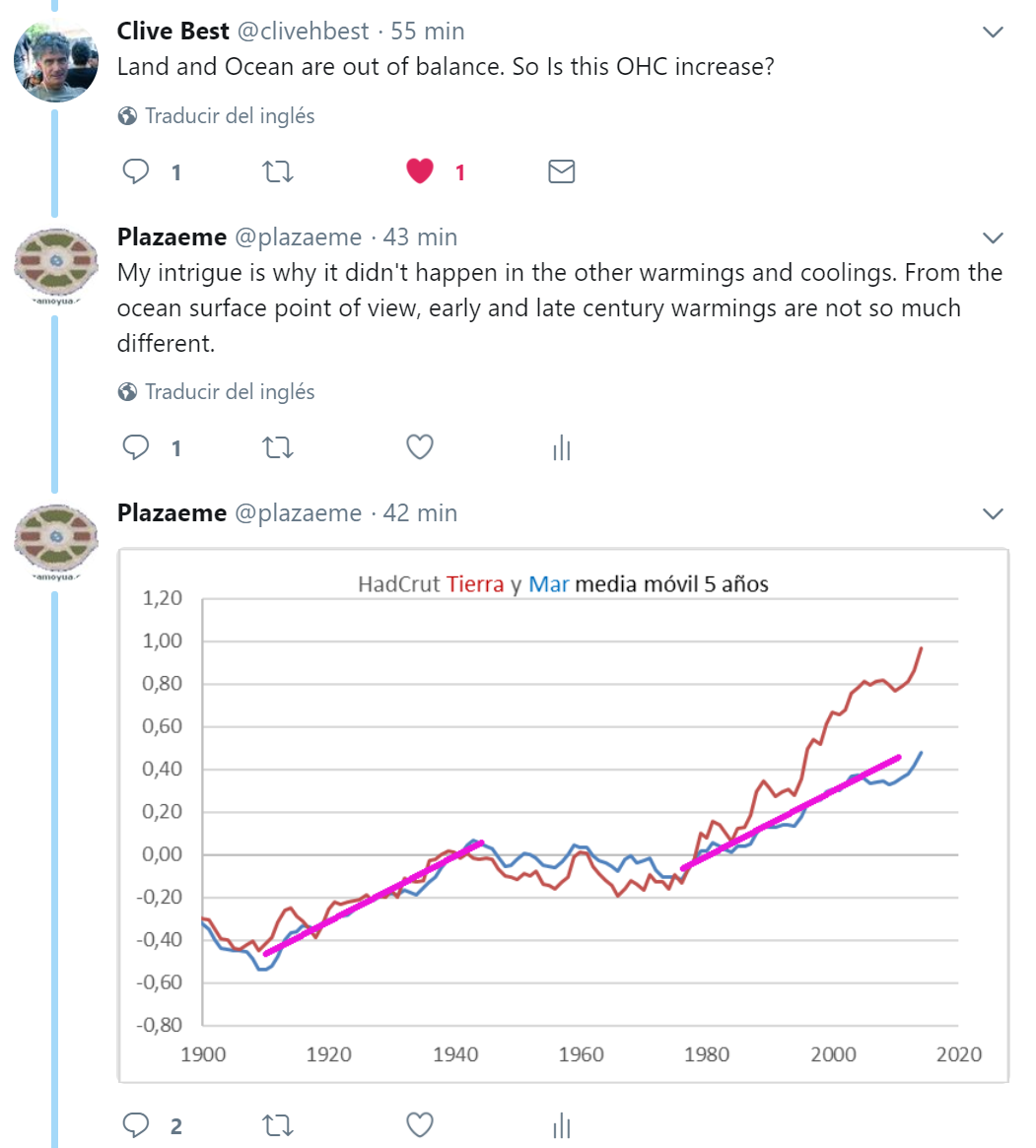Reply to Clive Best's tweet
Viewport: 1036px width, 1148px height.
click(136, 172)
